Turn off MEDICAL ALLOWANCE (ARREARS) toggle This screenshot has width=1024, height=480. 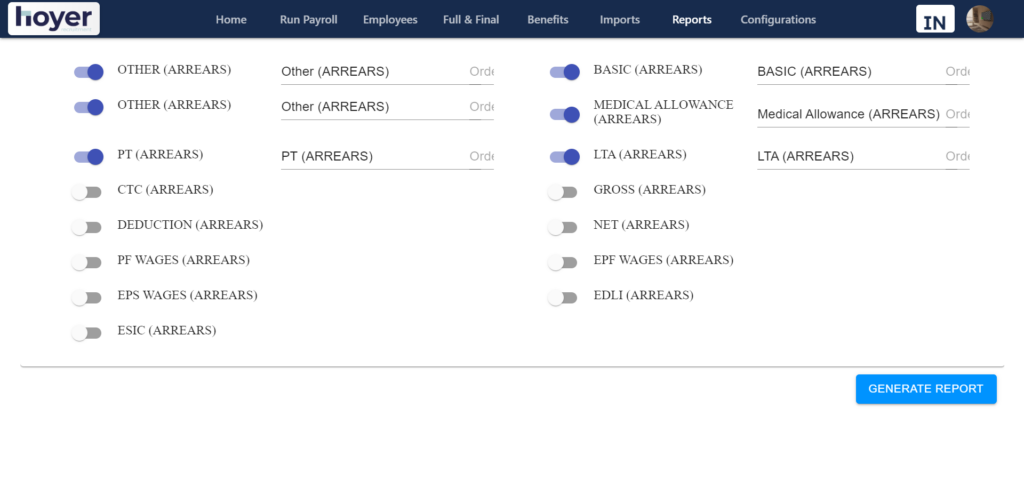coord(564,114)
